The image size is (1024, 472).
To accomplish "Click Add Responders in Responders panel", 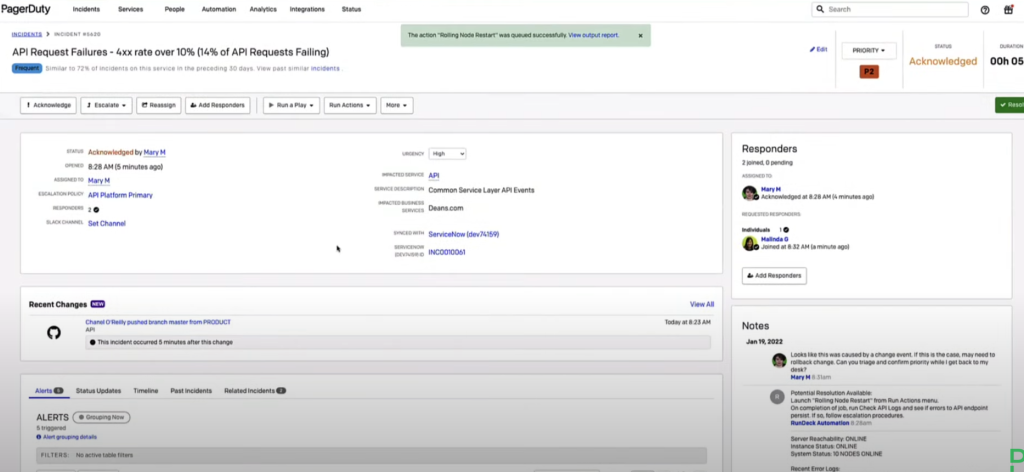I will pos(774,275).
